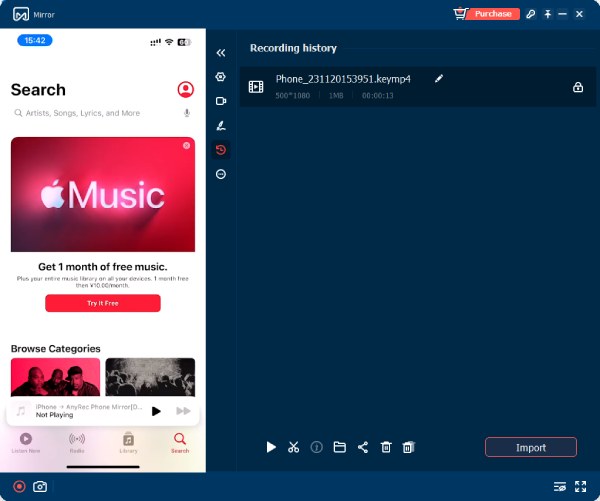Click the Apple Music promo banner image
The height and width of the screenshot is (501, 600).
[x=103, y=194]
